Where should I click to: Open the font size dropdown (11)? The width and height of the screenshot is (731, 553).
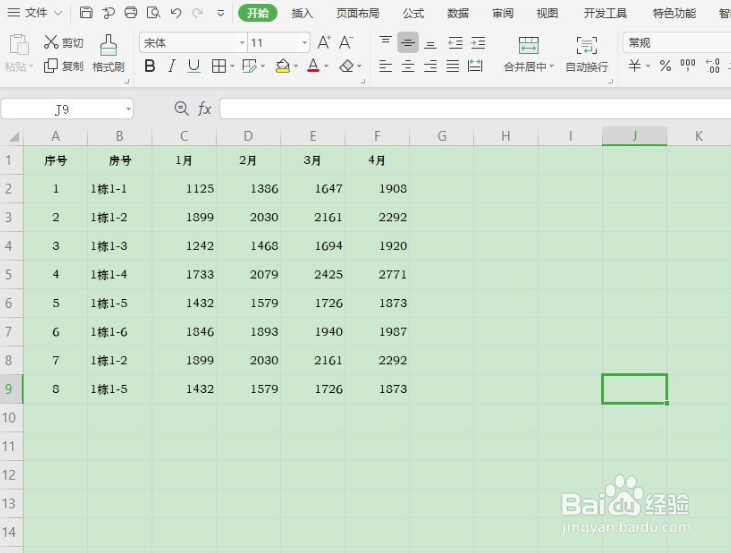click(304, 43)
